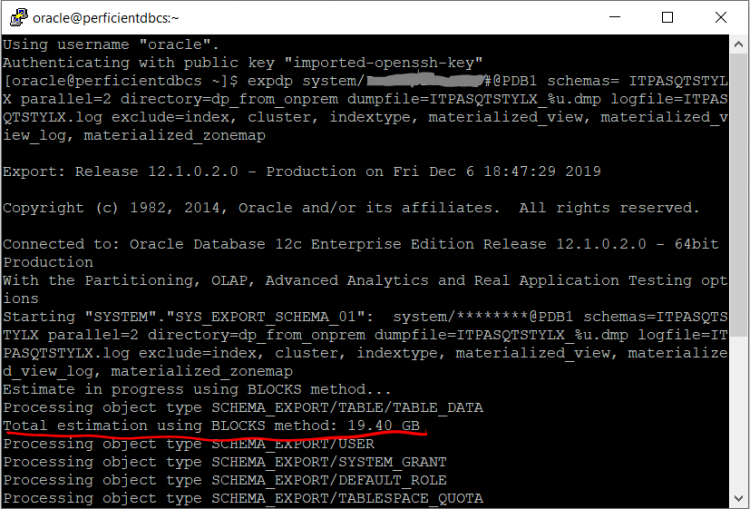Click the window title oracle@perficientdbcs:~
Viewport: 750px width, 509px height.
coord(100,17)
